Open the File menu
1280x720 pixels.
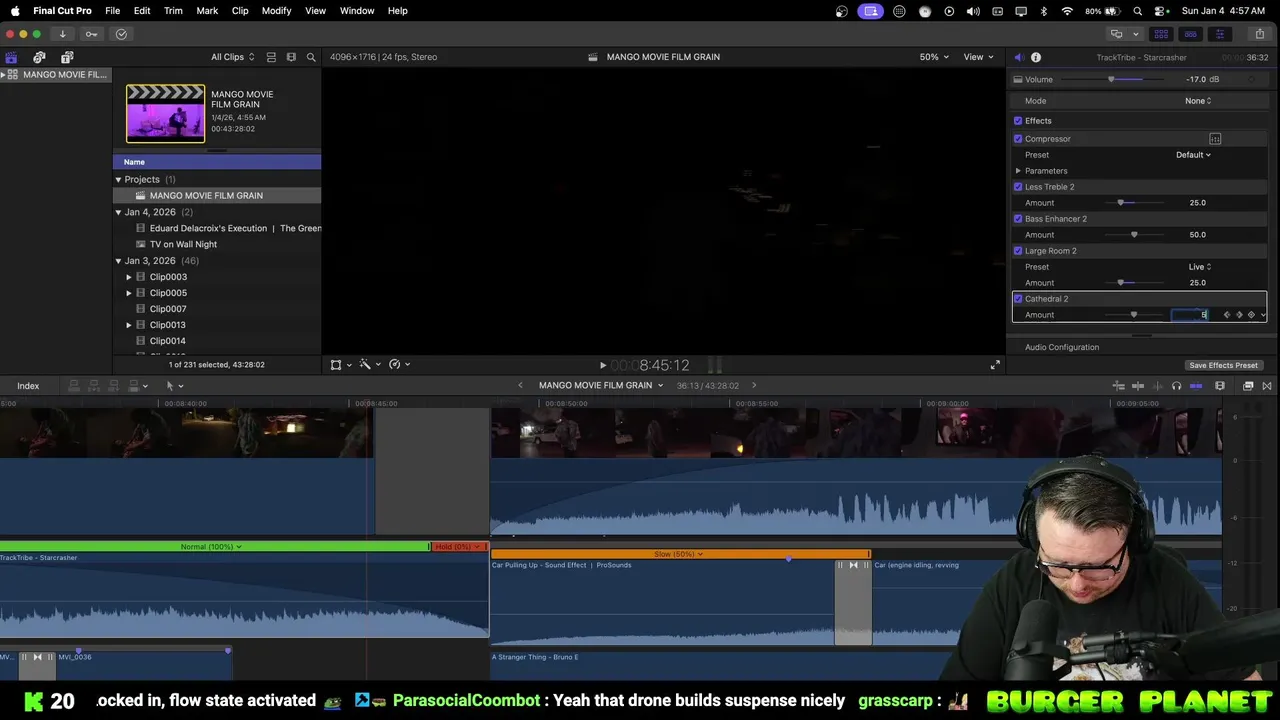tap(113, 11)
